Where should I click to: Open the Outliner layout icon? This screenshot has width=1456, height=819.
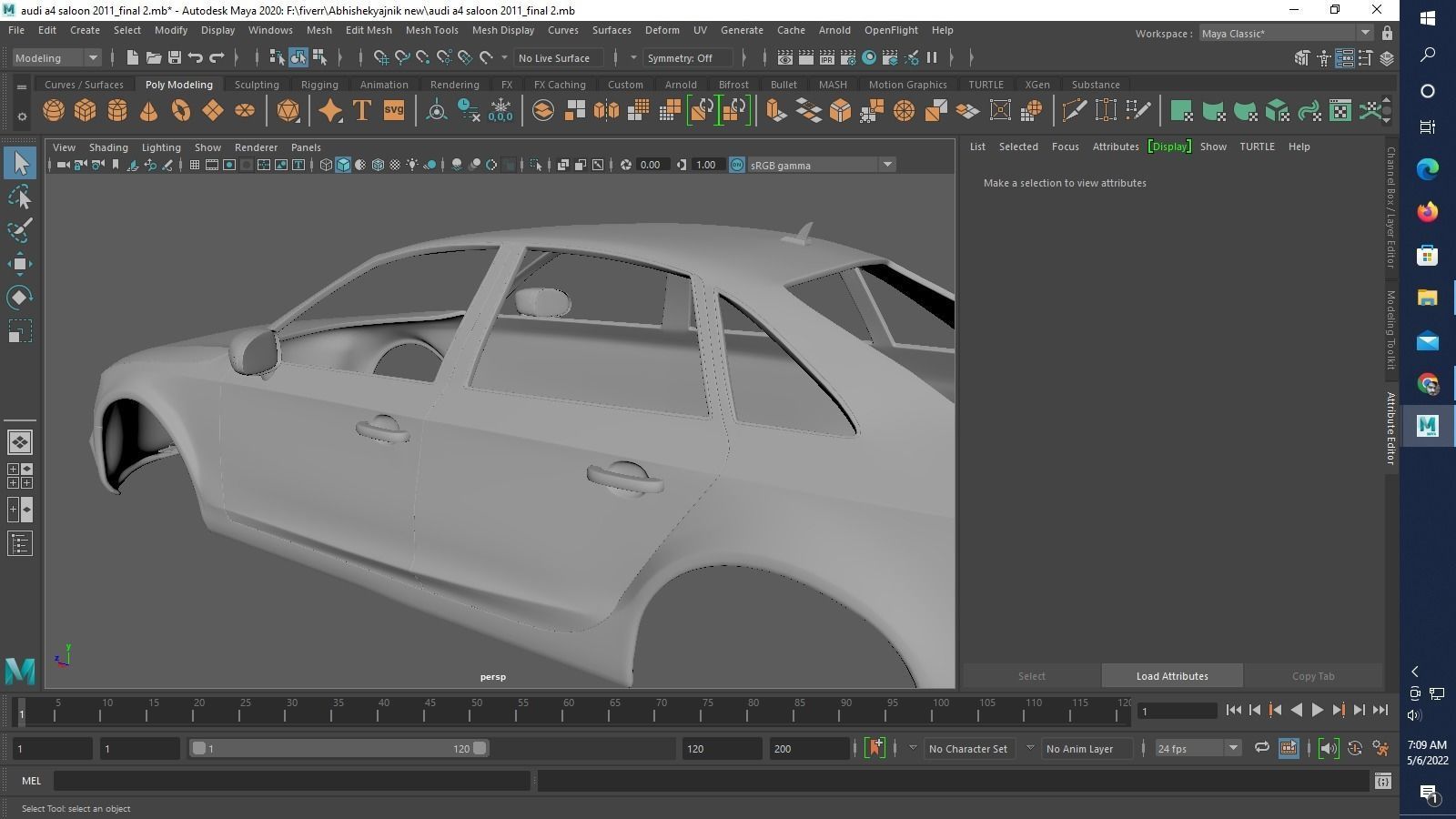click(20, 544)
